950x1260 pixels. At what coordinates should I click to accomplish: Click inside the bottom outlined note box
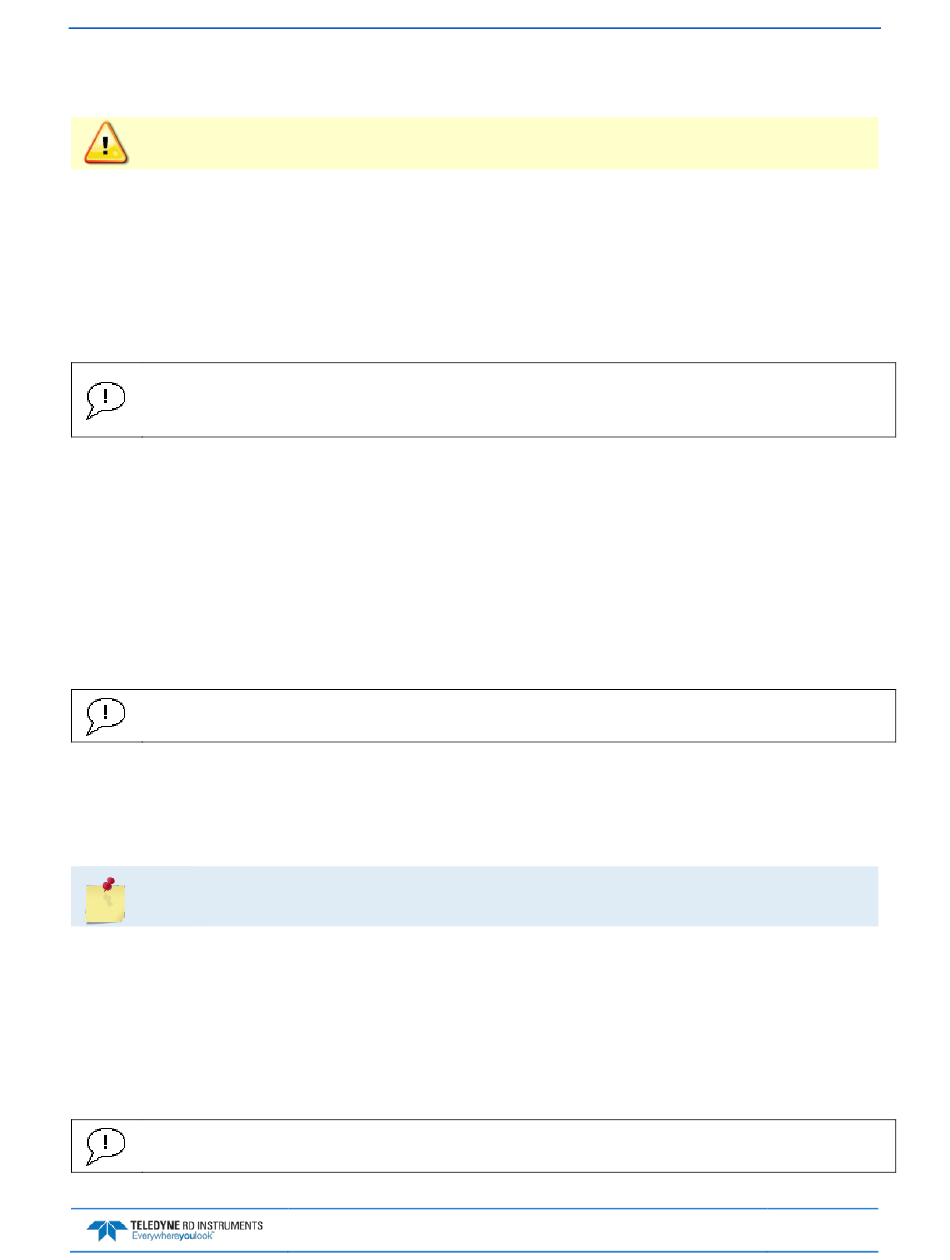tap(483, 1146)
